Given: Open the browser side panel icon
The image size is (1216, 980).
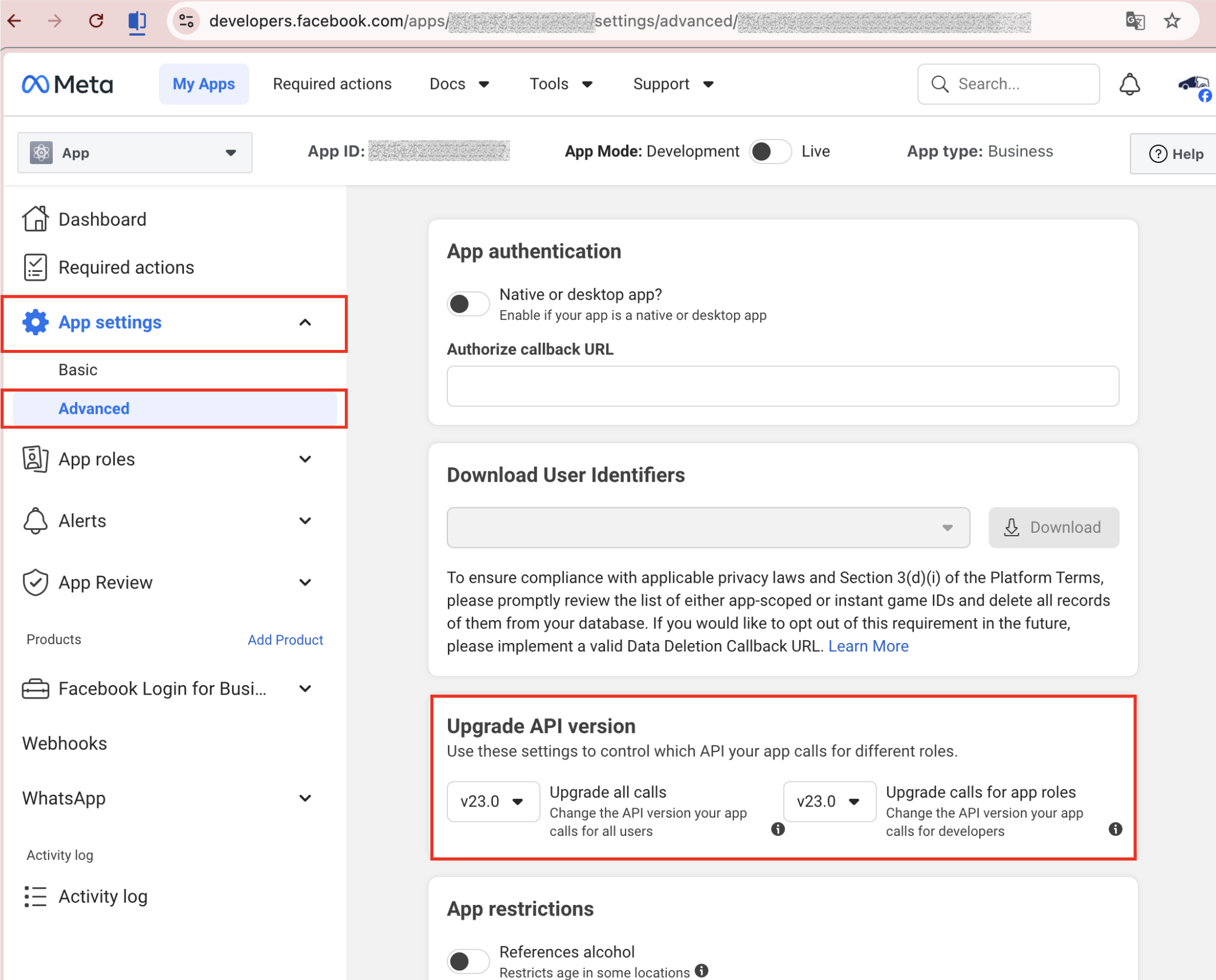Looking at the screenshot, I should point(137,22).
